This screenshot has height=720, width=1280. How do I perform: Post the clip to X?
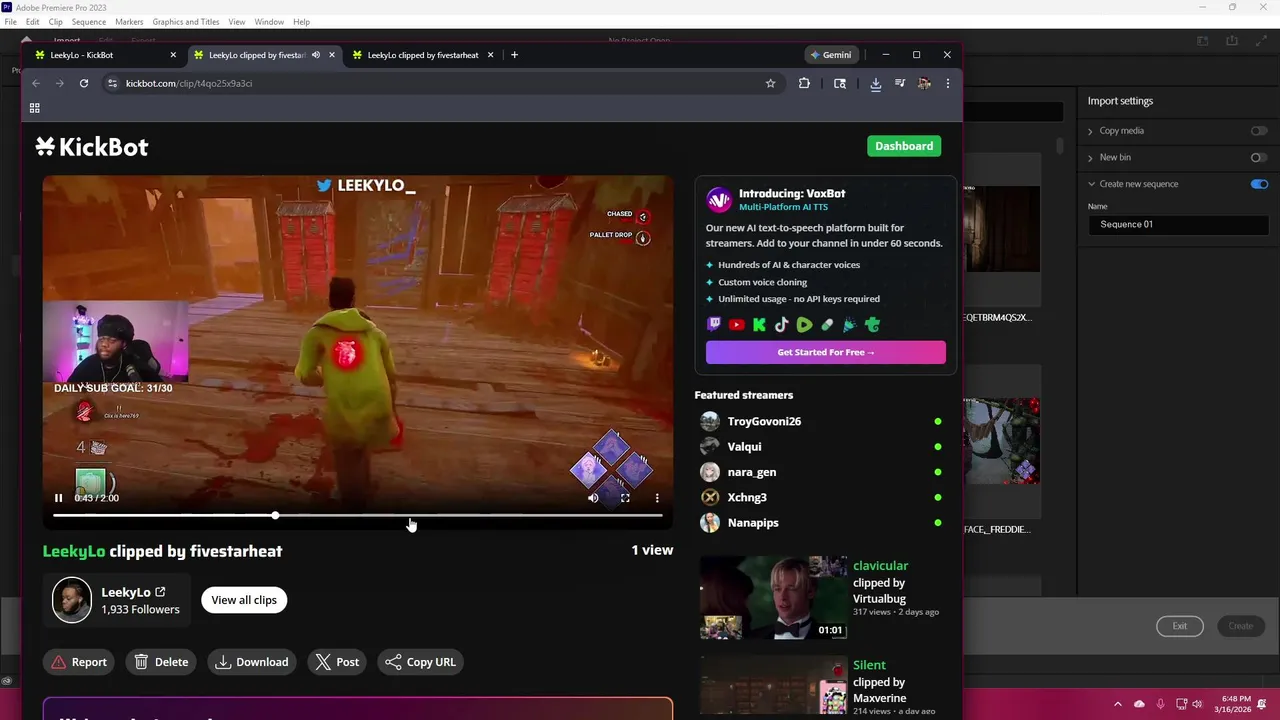click(337, 662)
